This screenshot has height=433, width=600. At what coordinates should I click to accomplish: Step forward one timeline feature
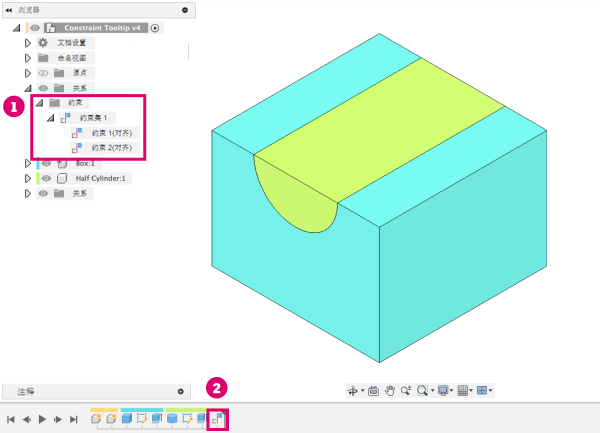click(x=58, y=419)
